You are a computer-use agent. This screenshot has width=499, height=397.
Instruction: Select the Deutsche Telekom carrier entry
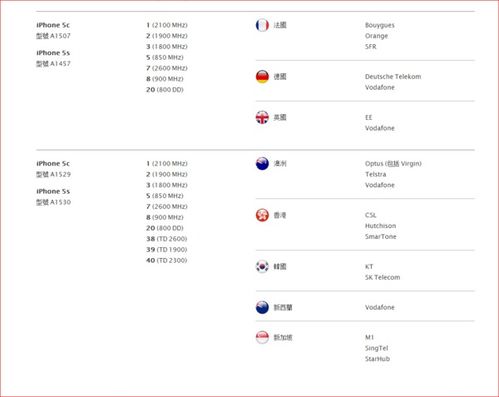click(393, 77)
